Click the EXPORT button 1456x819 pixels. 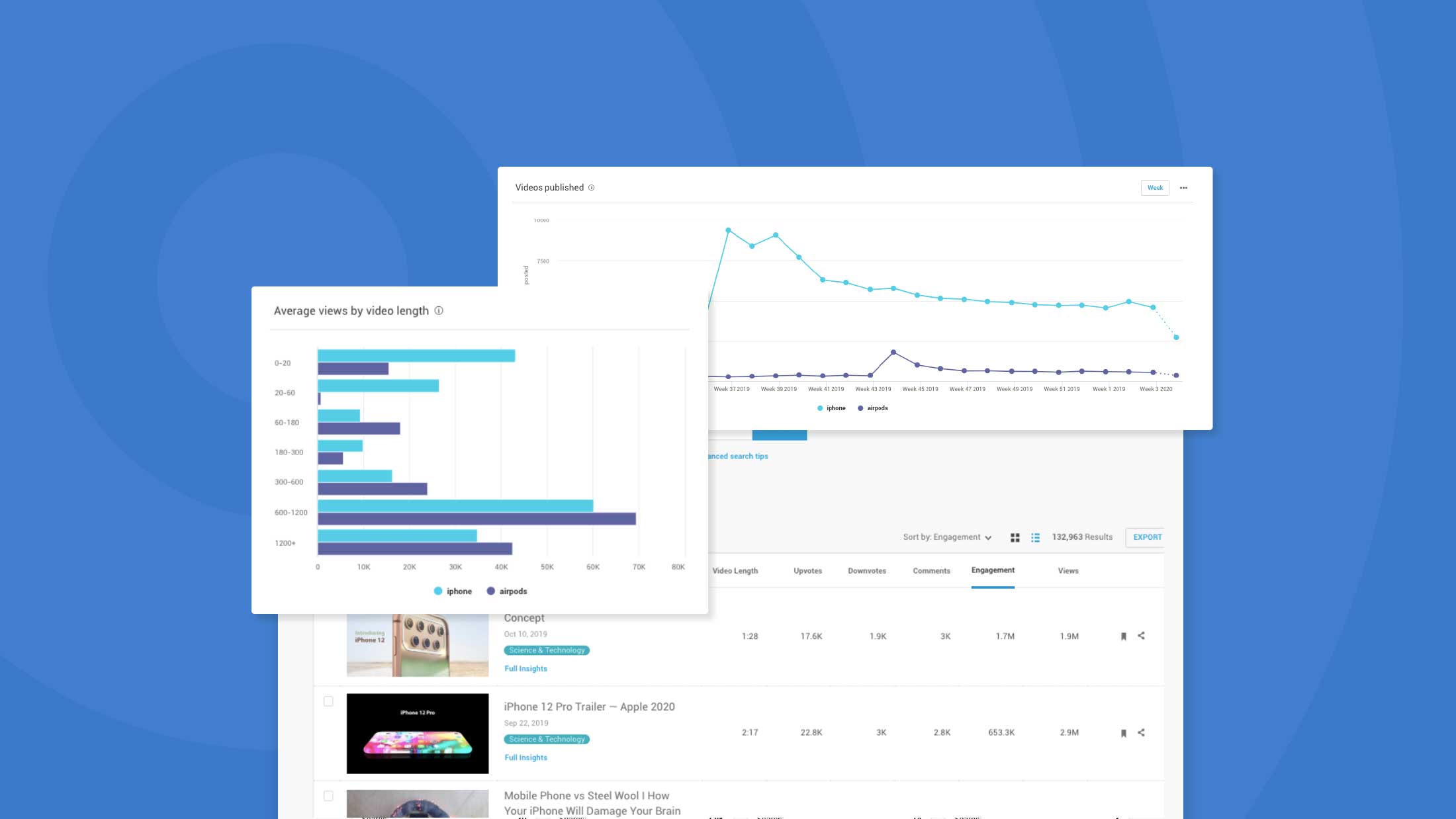click(x=1146, y=537)
